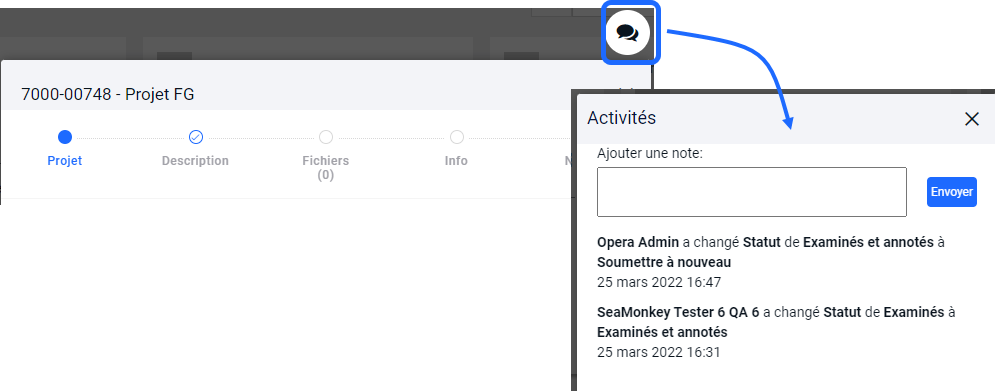Go to the Description step label
Screen dimensions: 995x391
pyautogui.click(x=195, y=161)
